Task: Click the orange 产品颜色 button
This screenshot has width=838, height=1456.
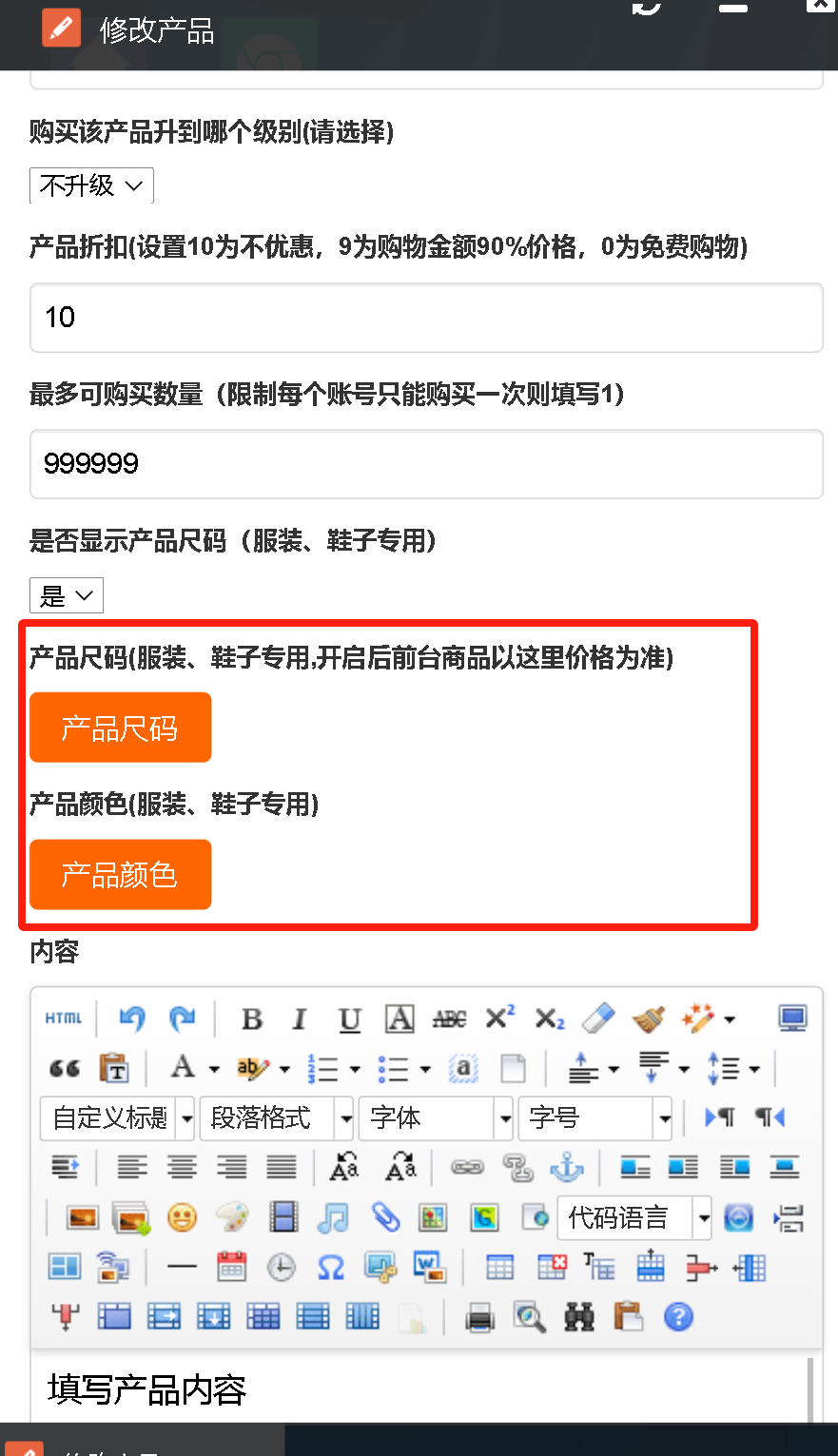Action: tap(120, 874)
